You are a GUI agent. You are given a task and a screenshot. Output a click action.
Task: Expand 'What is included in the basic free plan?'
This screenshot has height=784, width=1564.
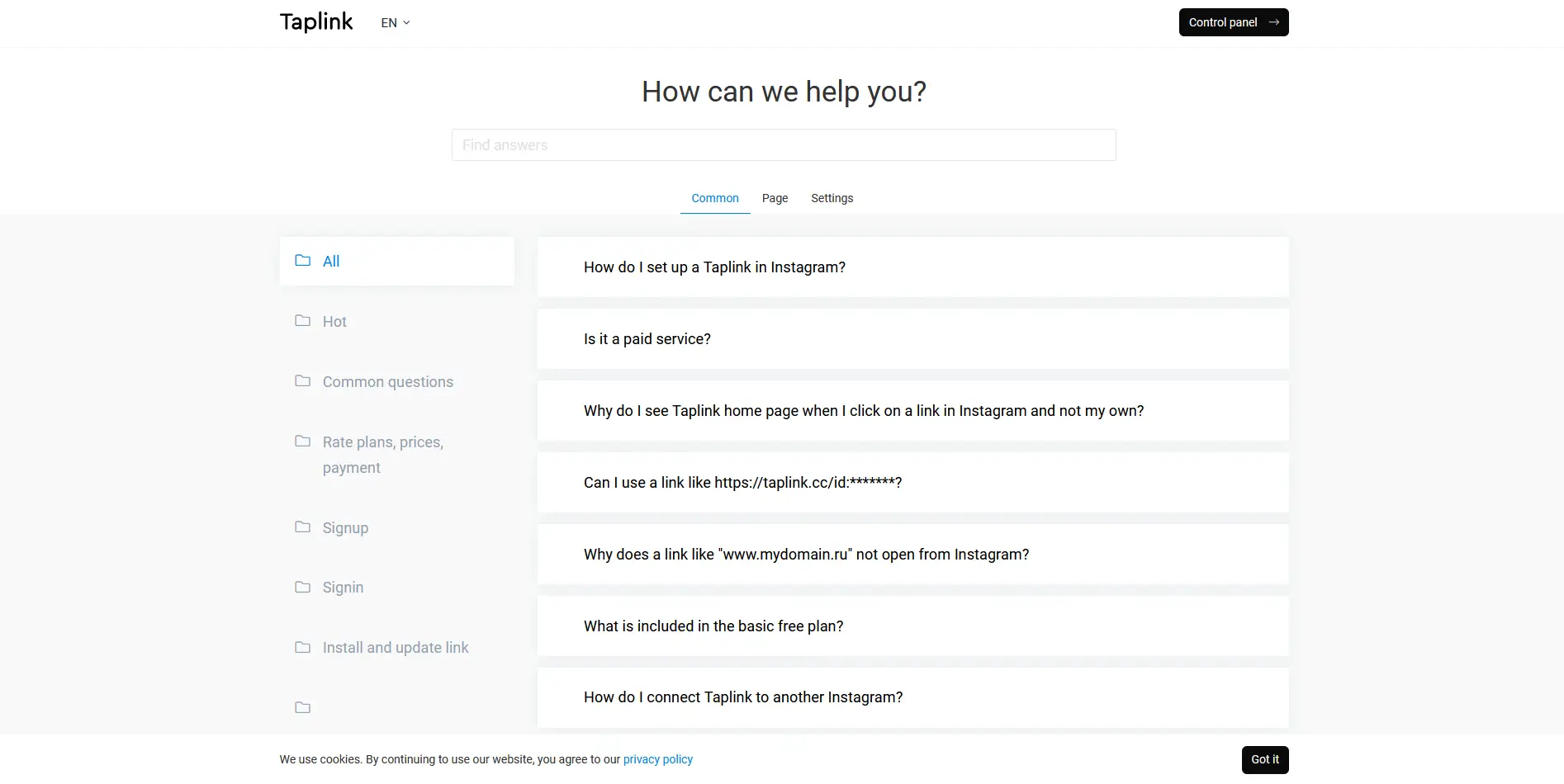coord(912,626)
